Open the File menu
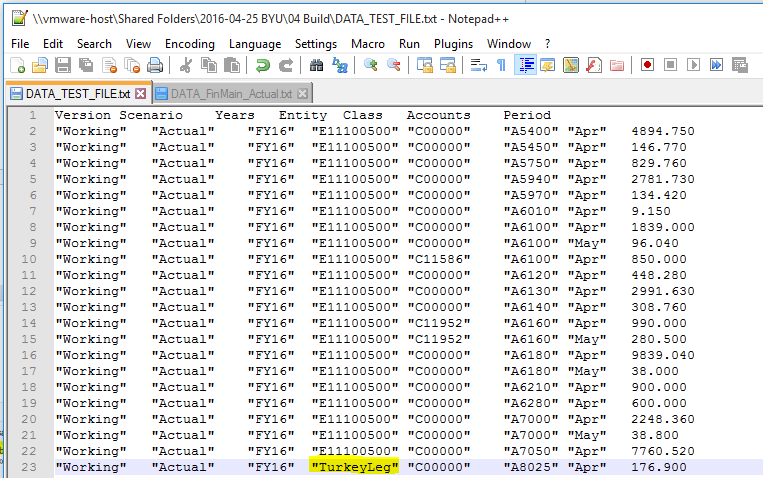 coord(20,44)
